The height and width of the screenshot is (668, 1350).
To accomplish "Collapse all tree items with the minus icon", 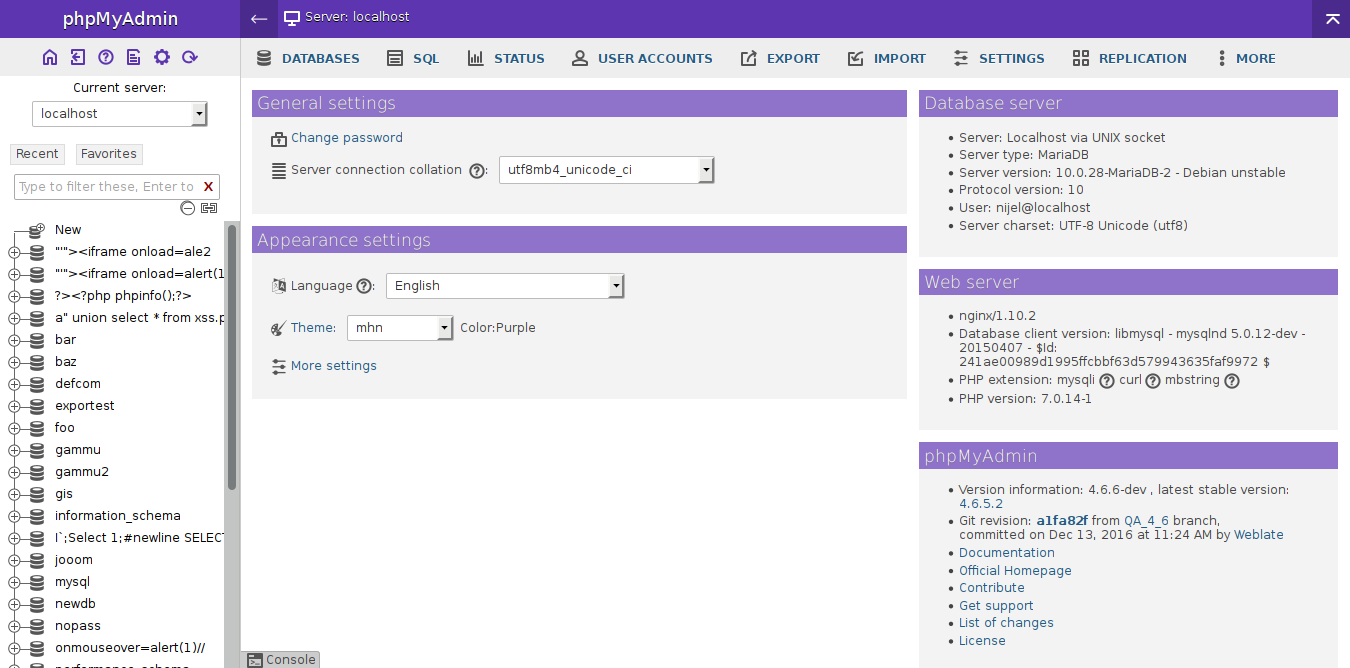I will pyautogui.click(x=187, y=208).
